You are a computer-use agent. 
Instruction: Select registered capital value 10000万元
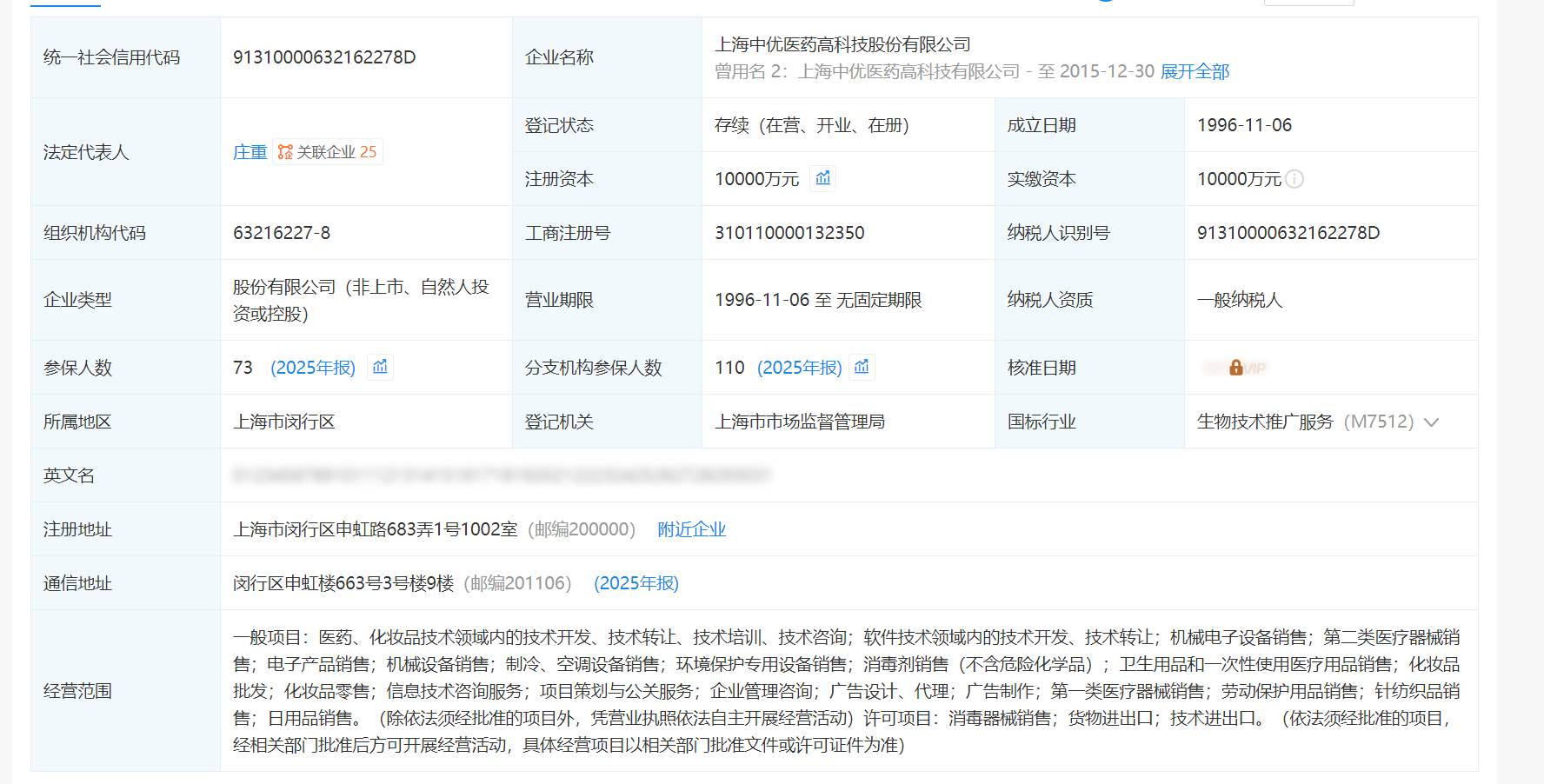point(756,179)
